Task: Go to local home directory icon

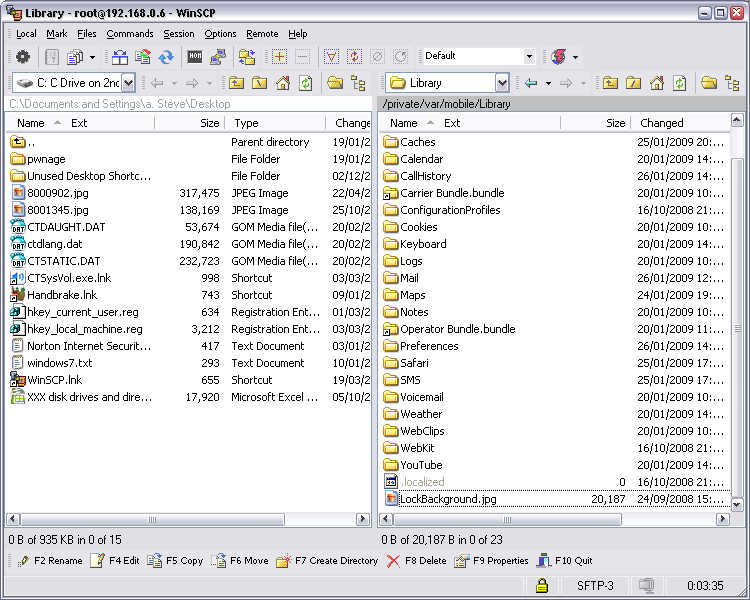Action: 283,83
